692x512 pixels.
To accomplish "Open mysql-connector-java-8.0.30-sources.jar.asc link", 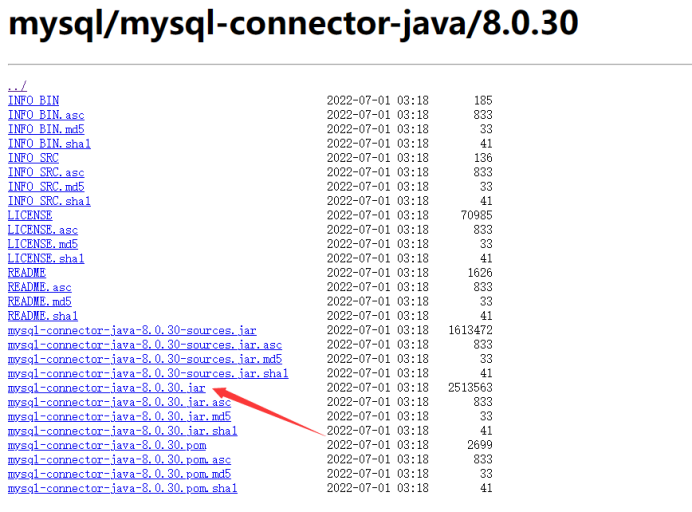I will coord(145,345).
